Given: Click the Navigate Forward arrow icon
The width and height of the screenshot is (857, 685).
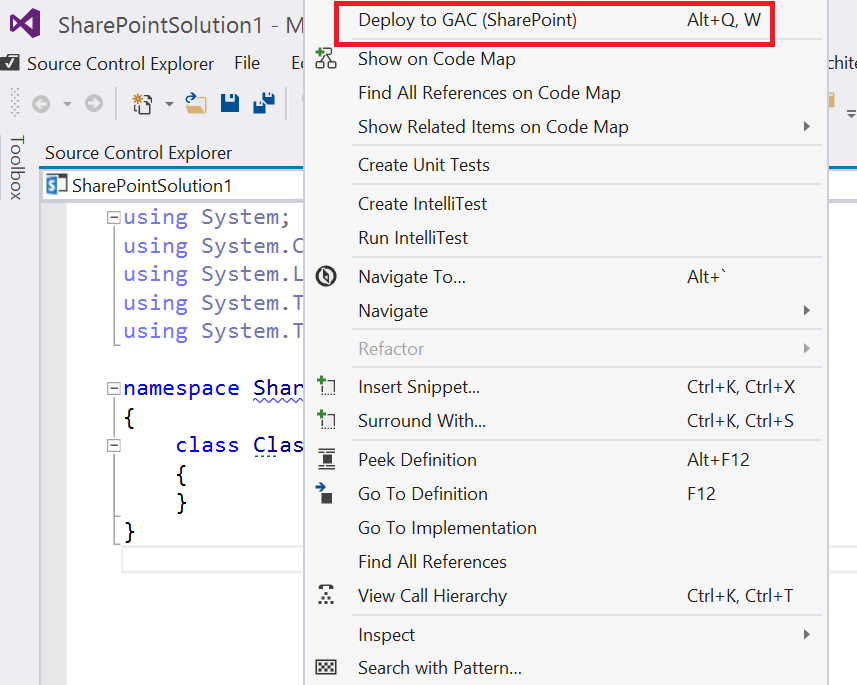Looking at the screenshot, I should (93, 103).
